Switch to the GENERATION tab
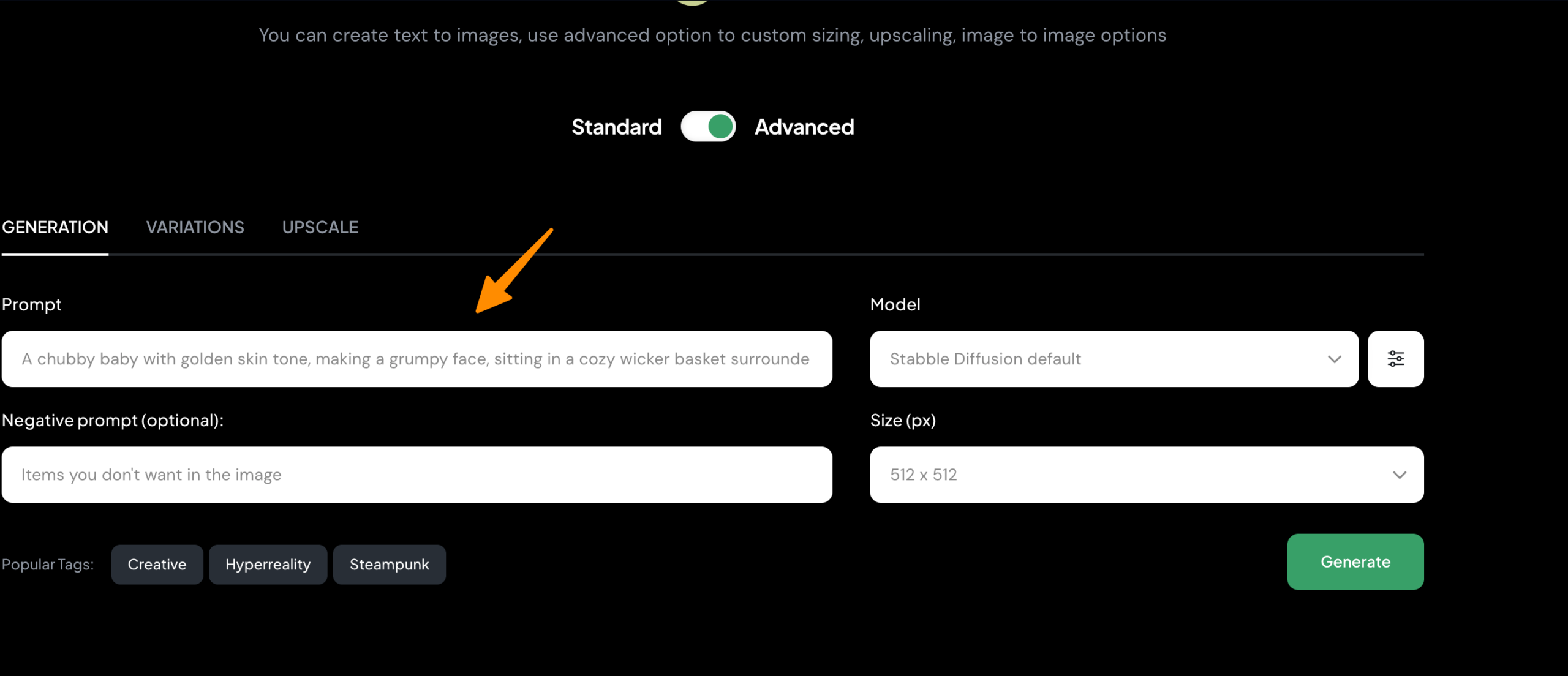Screen dimensions: 1568x676 (x=55, y=228)
